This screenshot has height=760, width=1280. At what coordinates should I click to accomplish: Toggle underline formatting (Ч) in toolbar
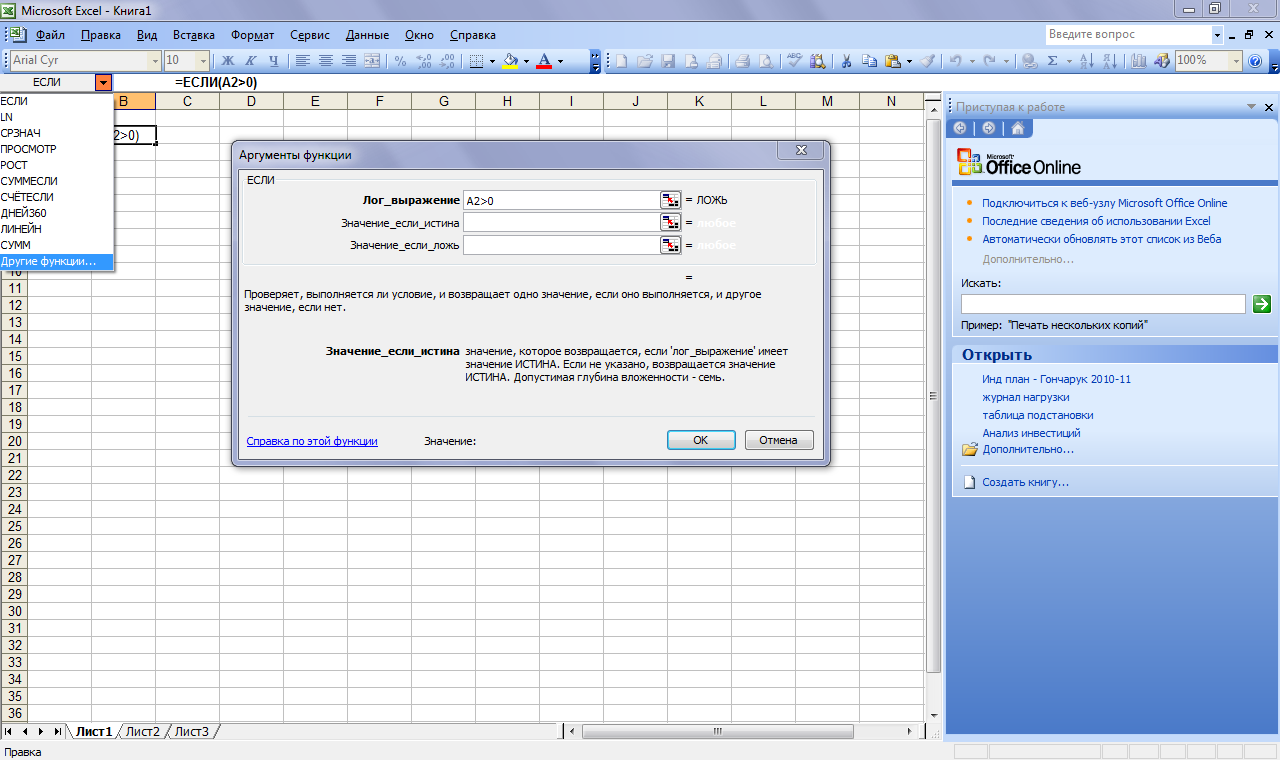(273, 60)
